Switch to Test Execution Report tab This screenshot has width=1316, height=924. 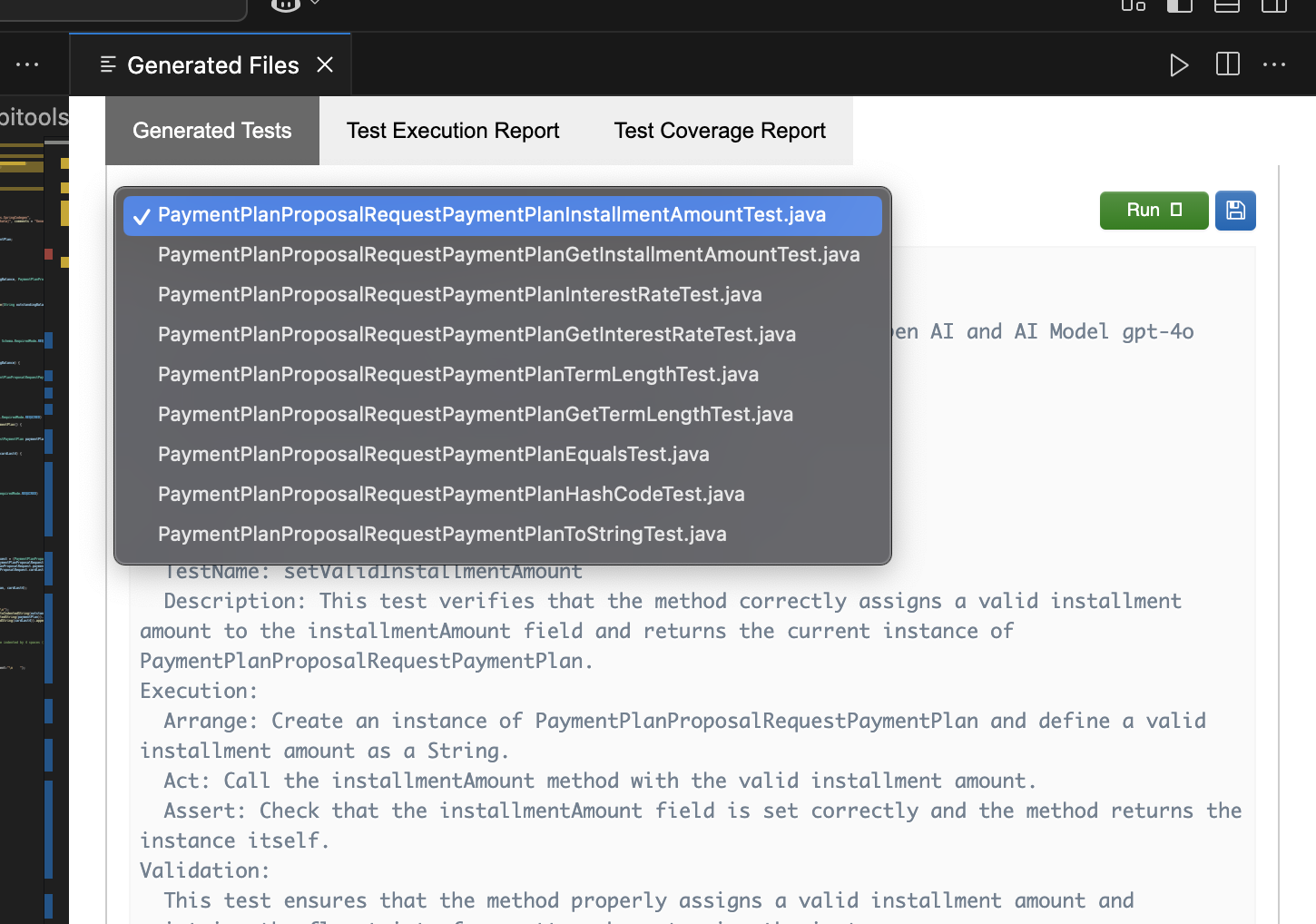pos(453,131)
